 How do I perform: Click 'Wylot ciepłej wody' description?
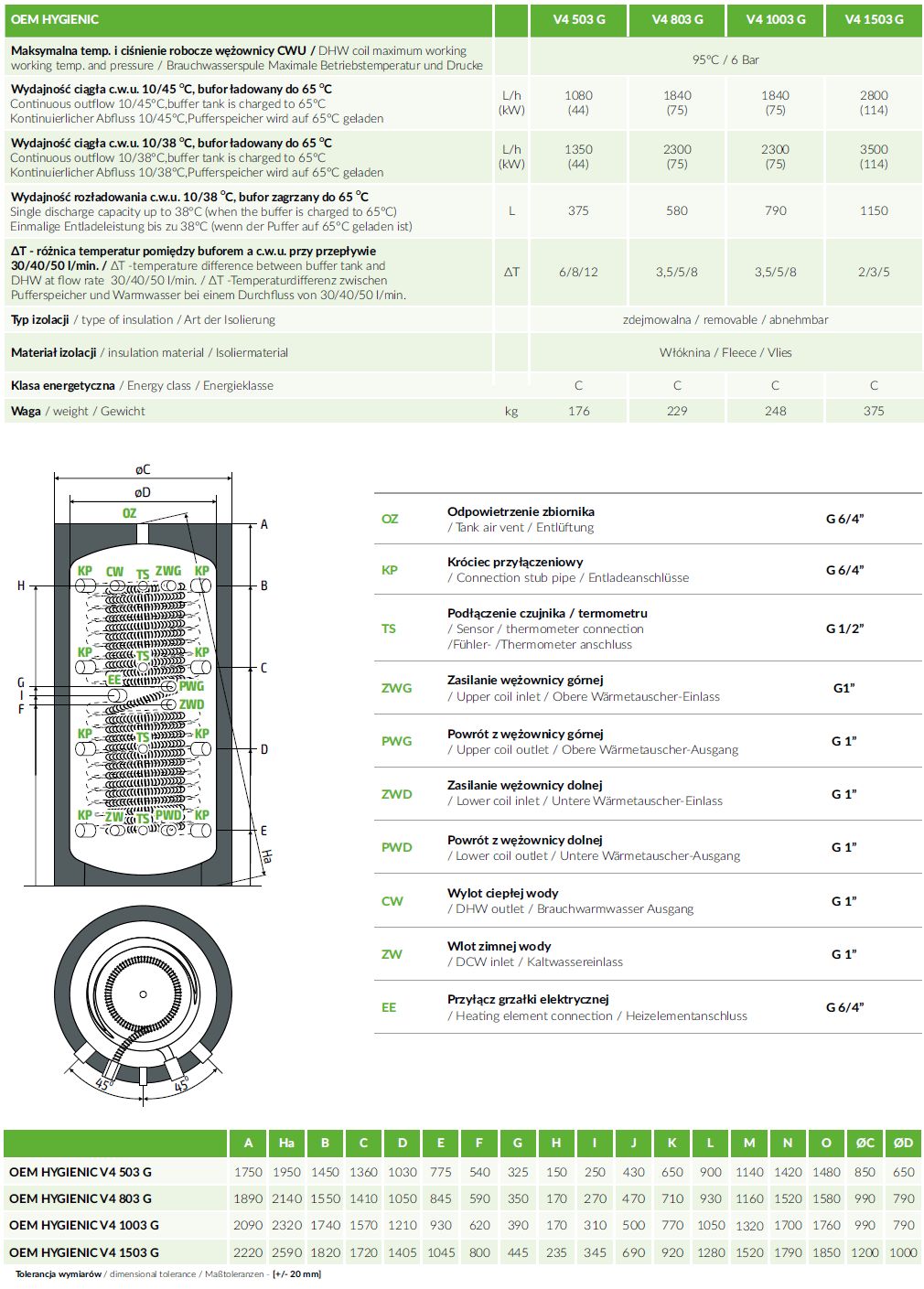[x=502, y=893]
